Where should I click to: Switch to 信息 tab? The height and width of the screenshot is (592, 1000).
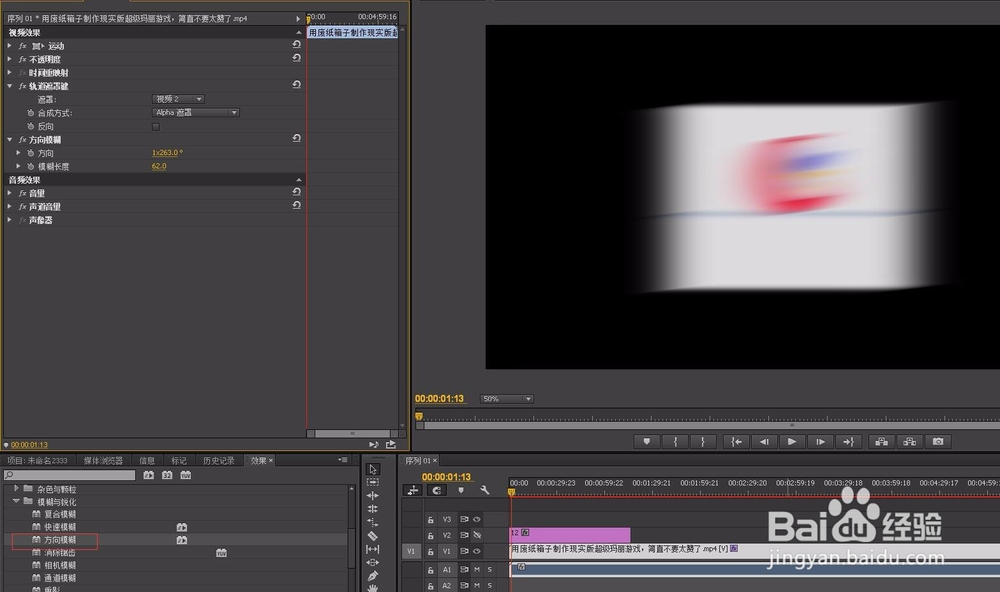coord(147,461)
